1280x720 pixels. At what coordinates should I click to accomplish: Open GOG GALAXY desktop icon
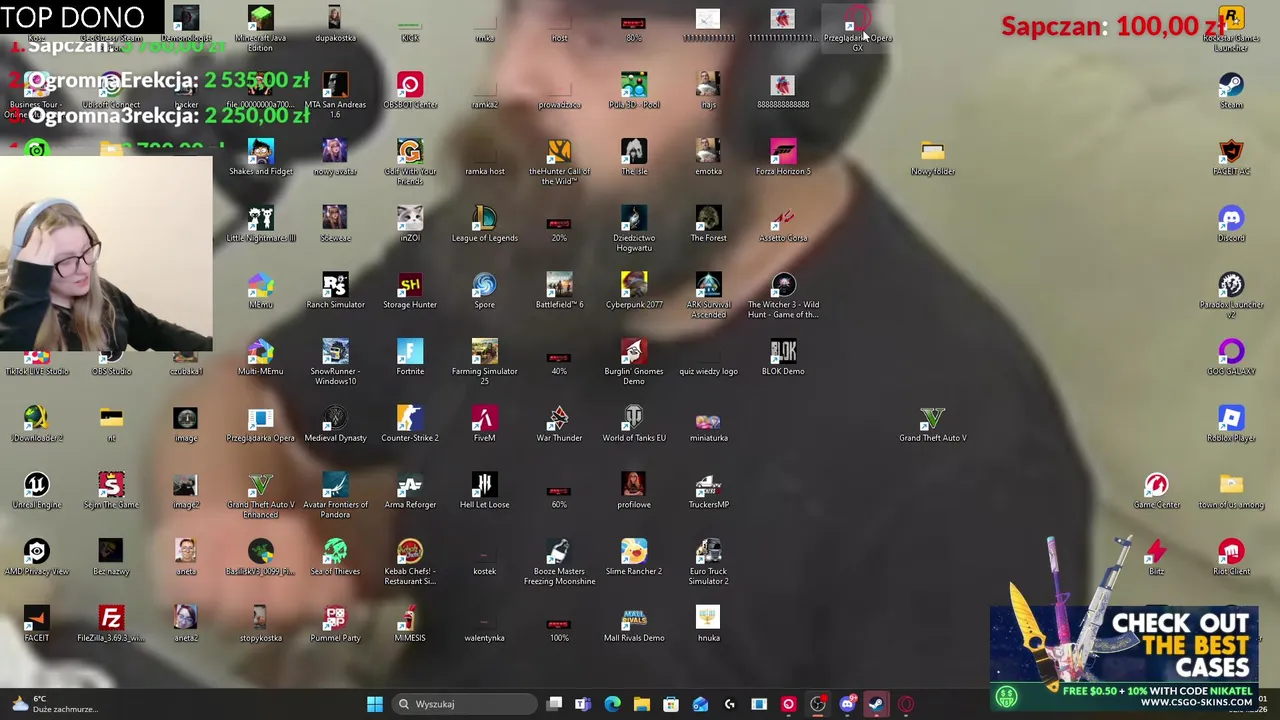tap(1231, 358)
